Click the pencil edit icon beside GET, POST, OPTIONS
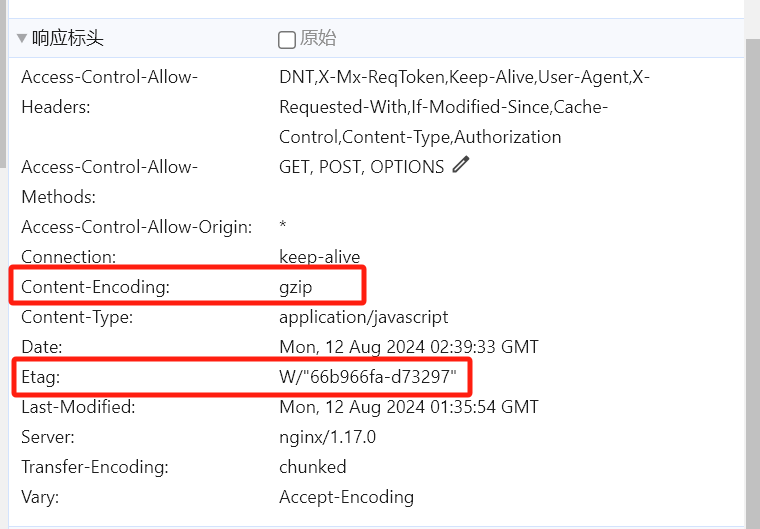This screenshot has height=529, width=760. click(460, 164)
